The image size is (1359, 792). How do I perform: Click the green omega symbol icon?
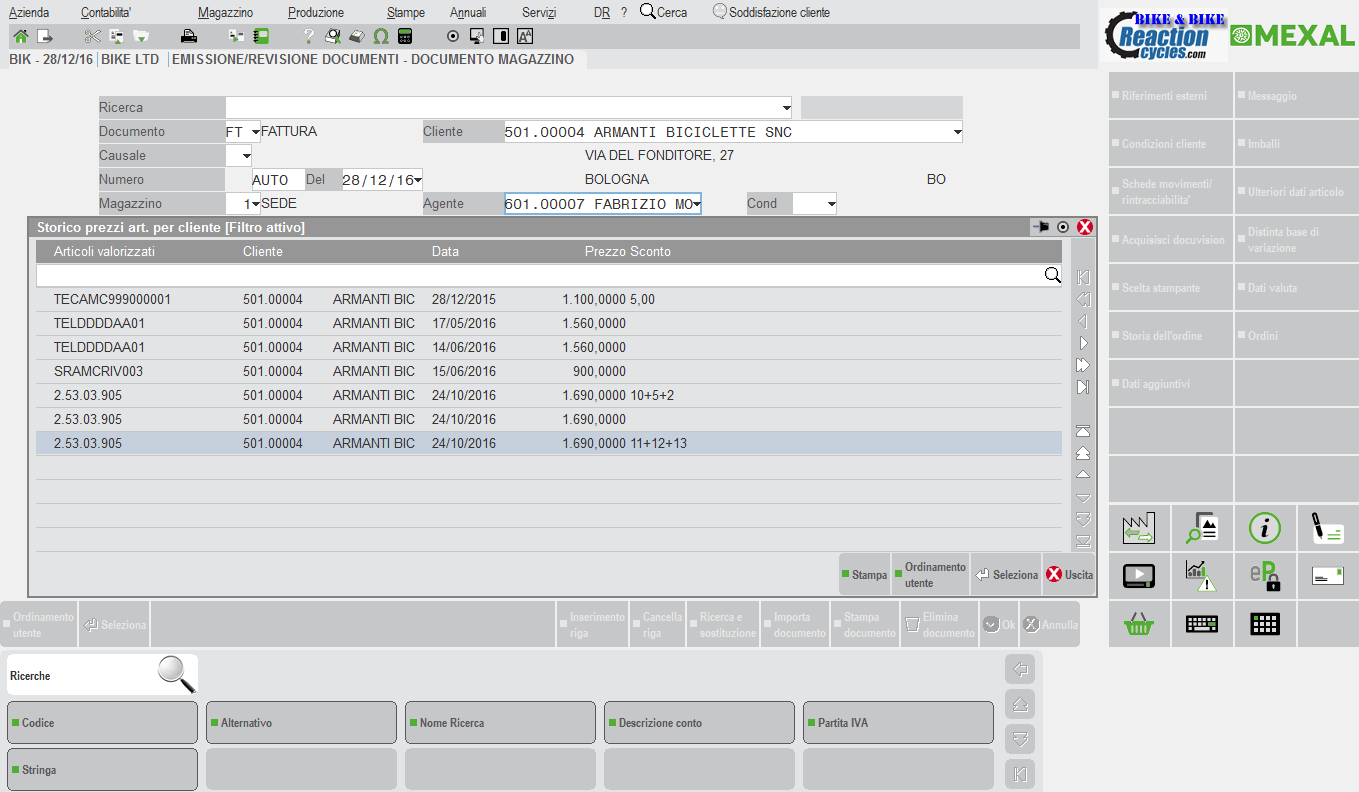380,37
